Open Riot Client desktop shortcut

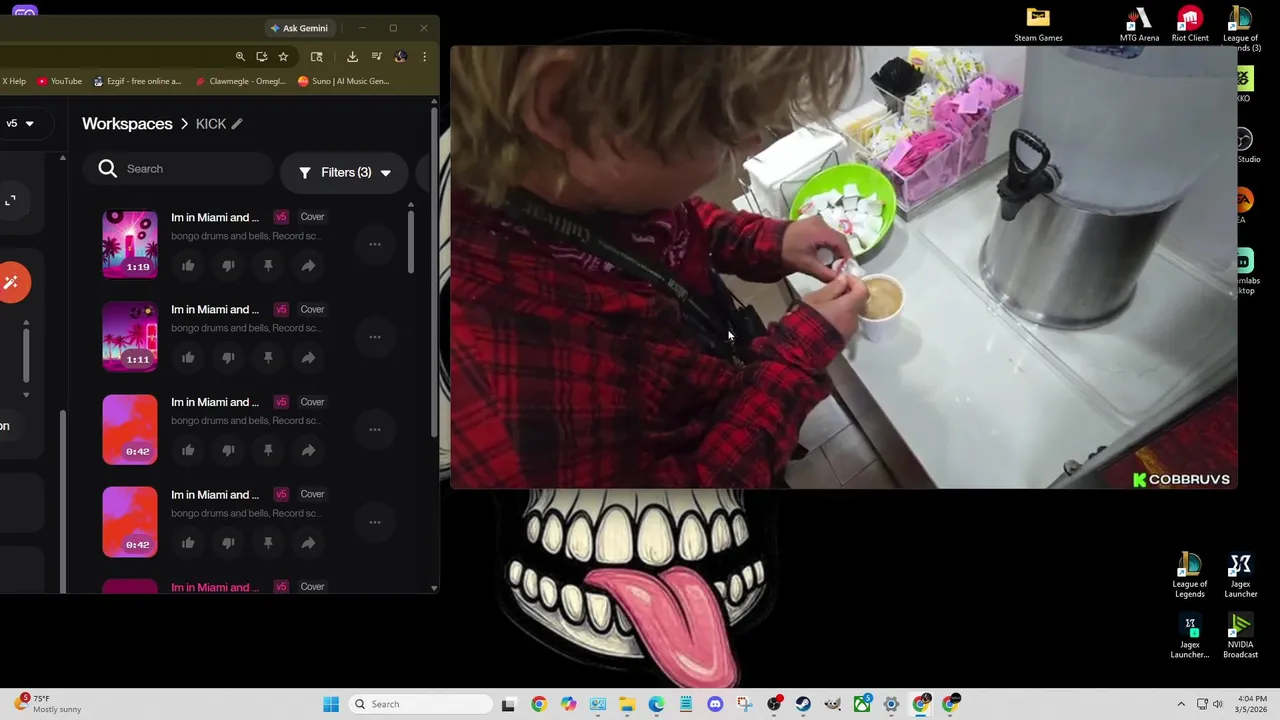[x=1190, y=25]
